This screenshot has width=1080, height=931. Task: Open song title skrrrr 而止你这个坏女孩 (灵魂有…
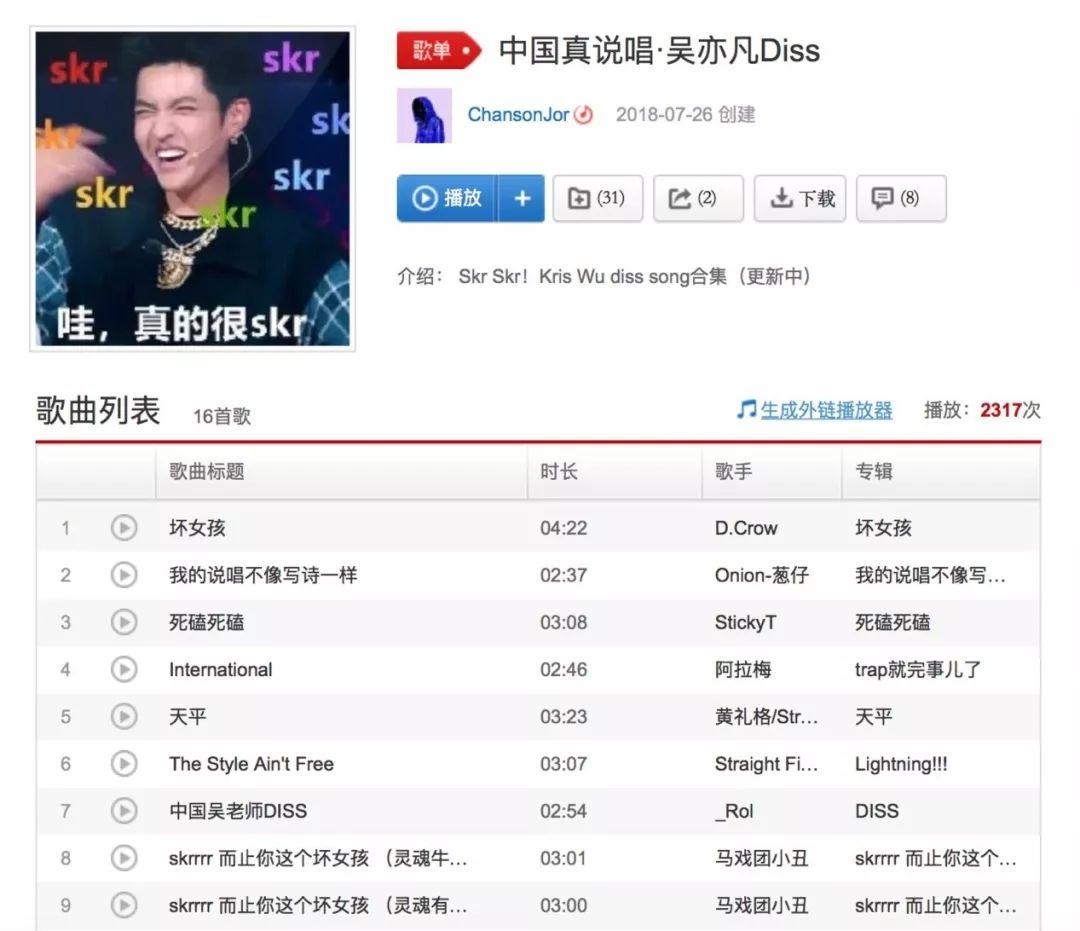pos(318,905)
